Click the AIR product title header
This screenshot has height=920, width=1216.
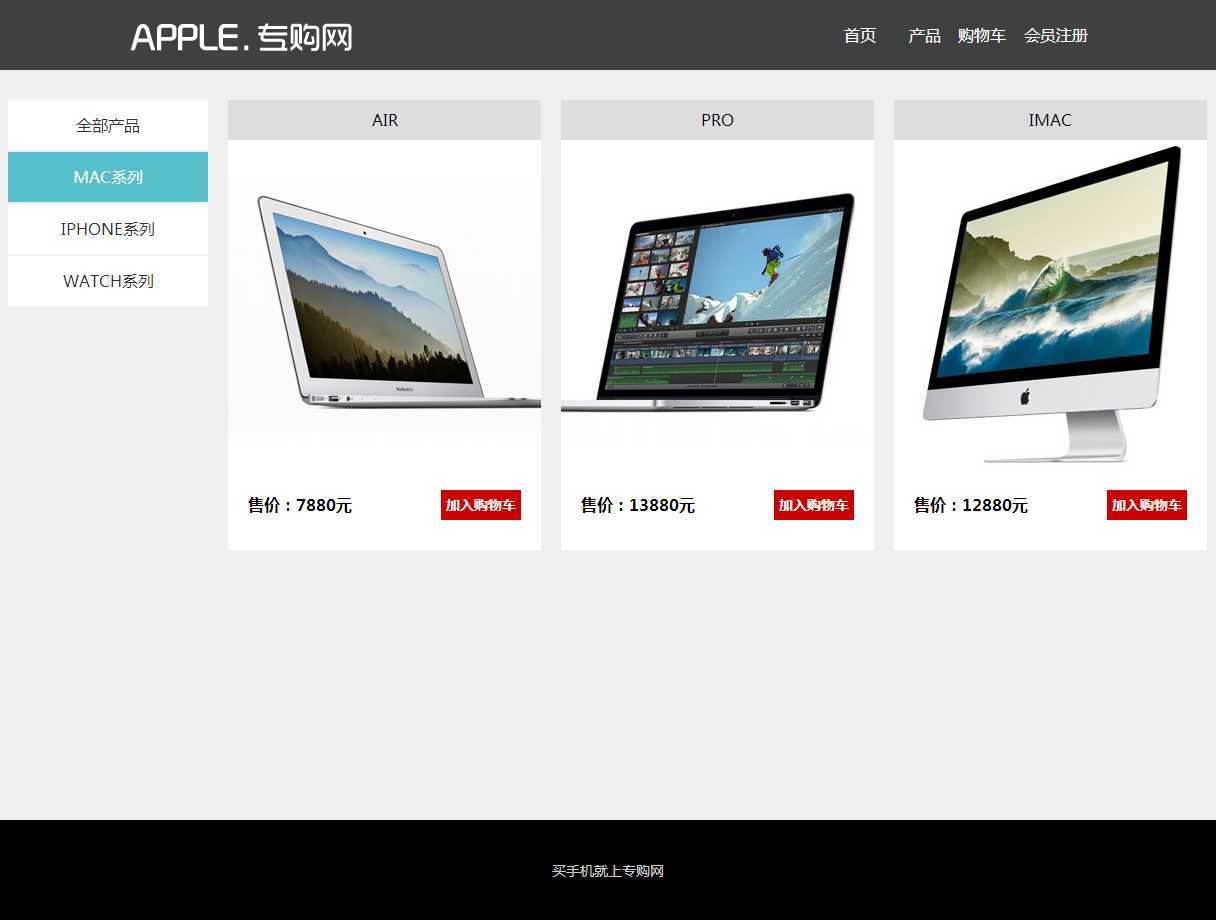384,120
